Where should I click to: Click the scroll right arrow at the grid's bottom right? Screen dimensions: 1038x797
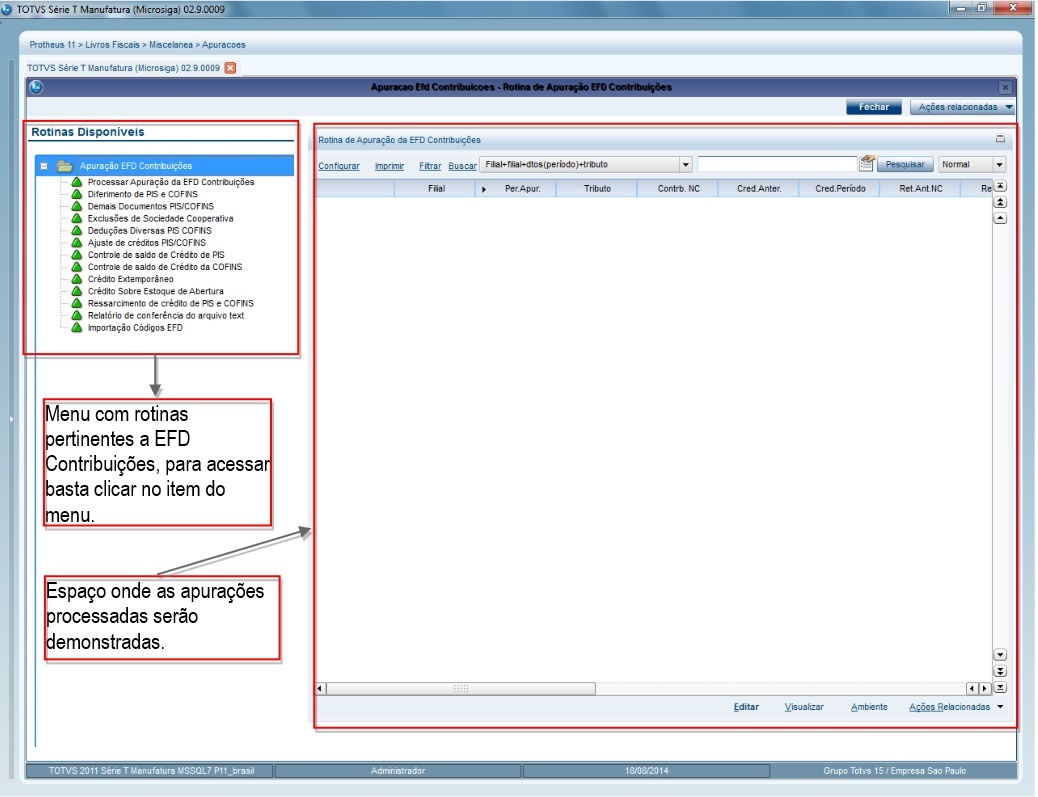[x=984, y=689]
